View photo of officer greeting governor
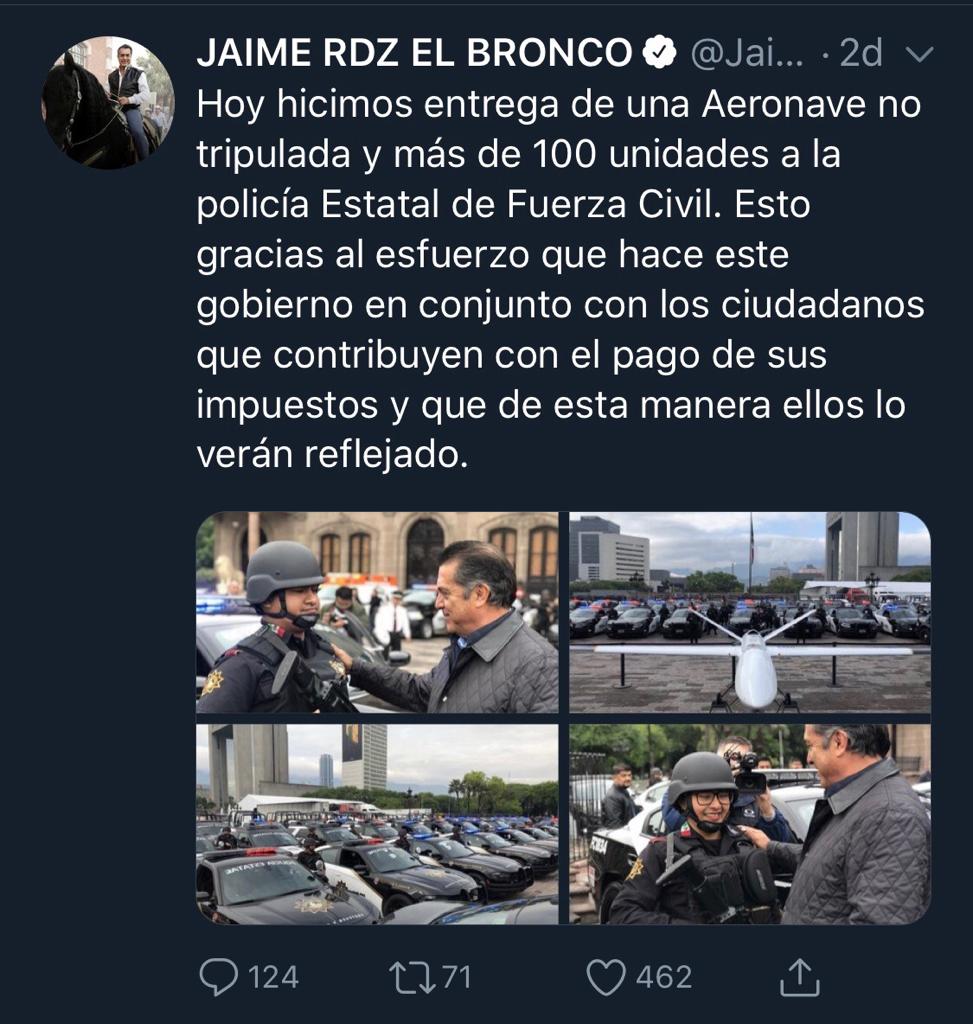This screenshot has height=1024, width=973. point(377,612)
